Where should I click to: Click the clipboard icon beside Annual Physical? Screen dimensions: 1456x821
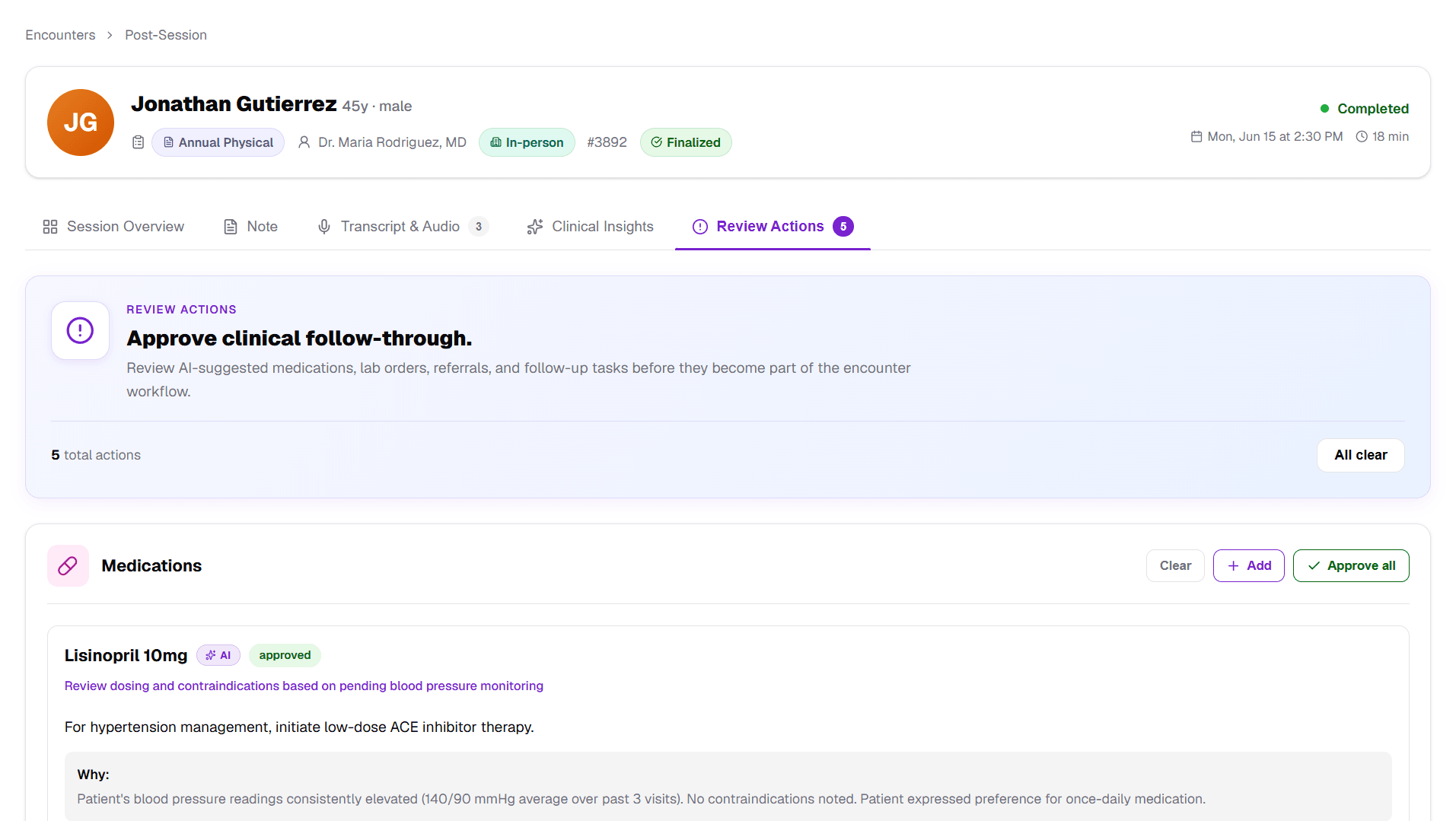pyautogui.click(x=138, y=142)
